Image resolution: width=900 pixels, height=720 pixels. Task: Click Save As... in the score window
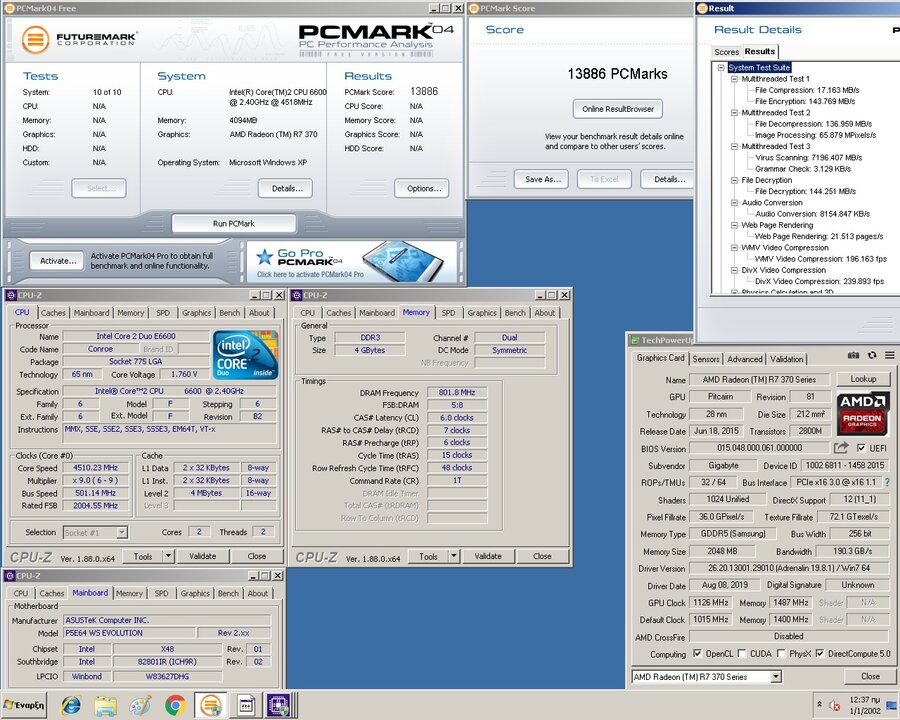click(542, 179)
